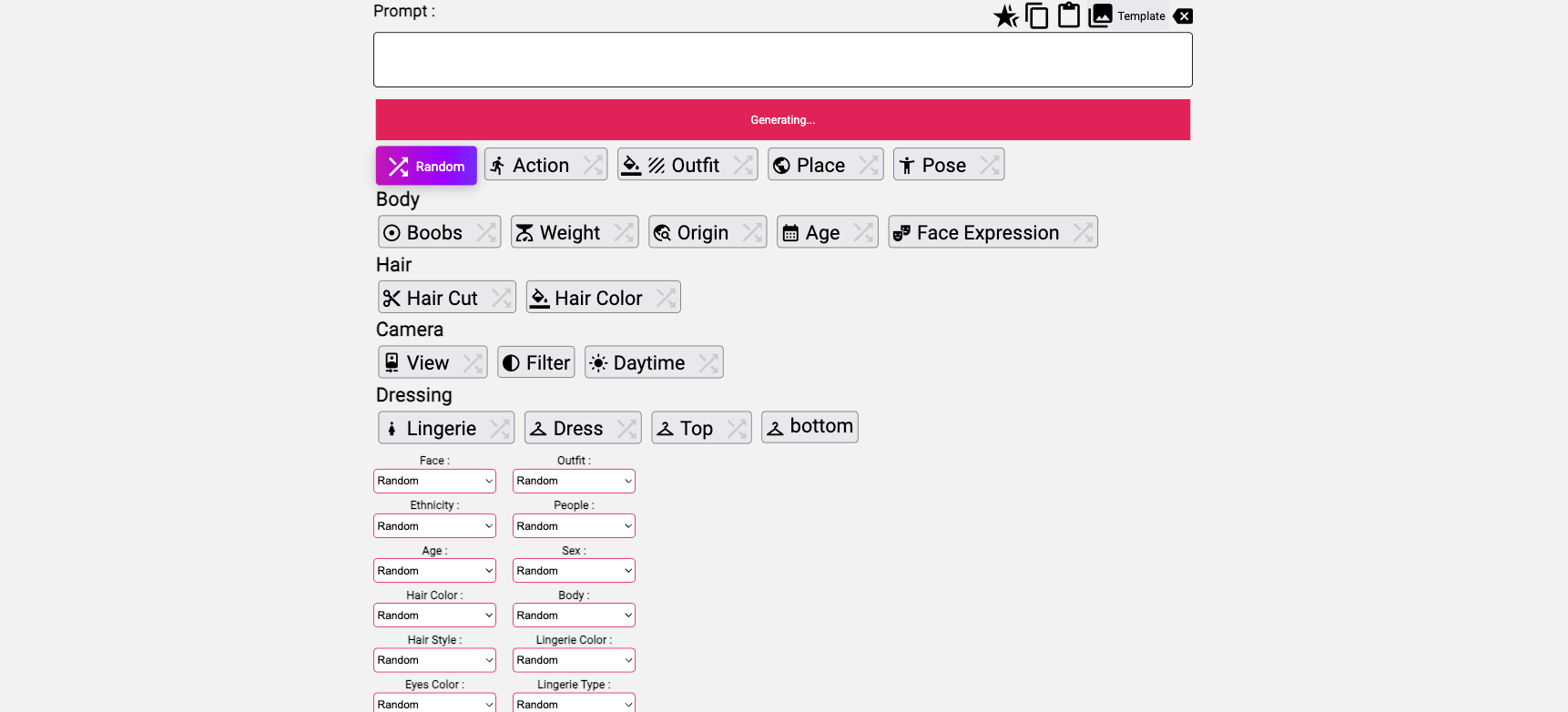Open the Filter options
Viewport: 1568px width, 712px height.
536,362
